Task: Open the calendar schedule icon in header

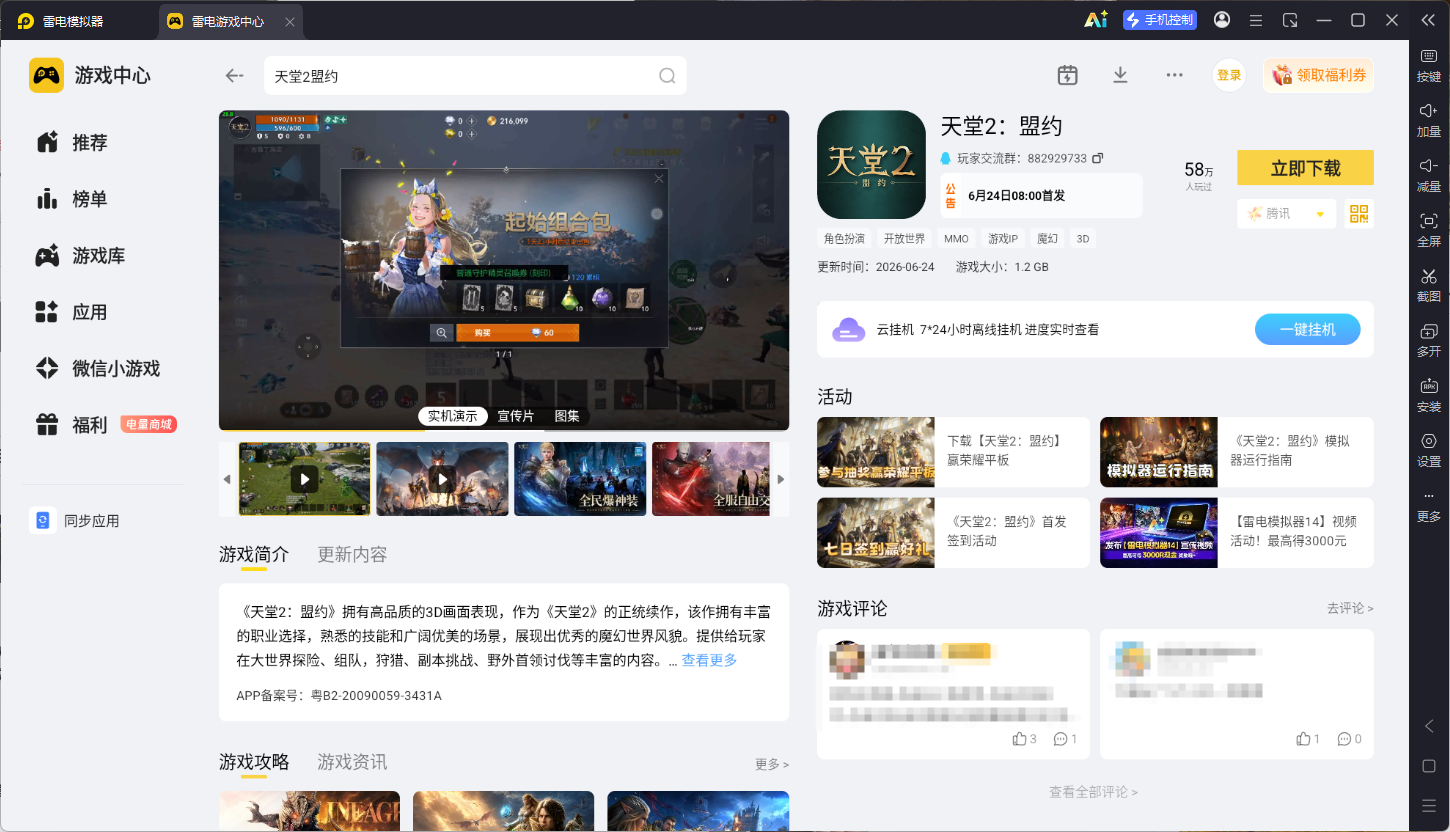Action: 1067,75
